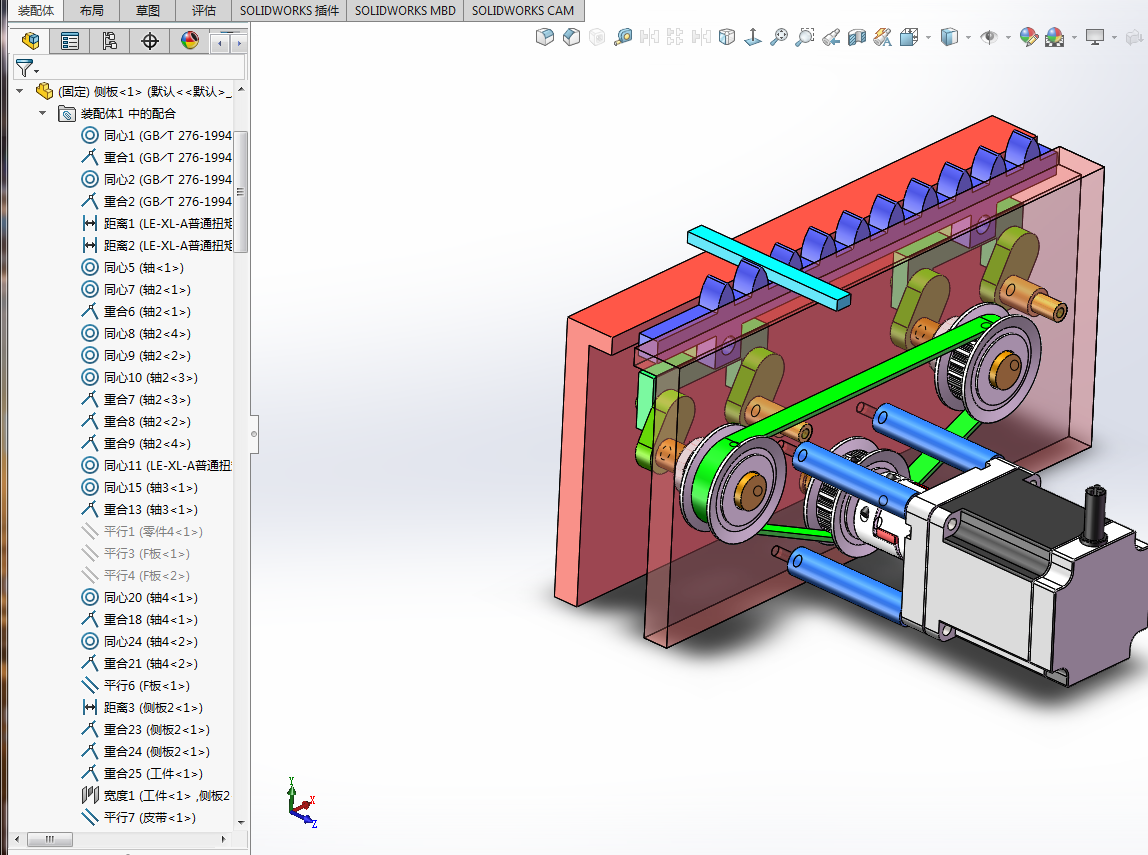
Task: Click the Edit Appearance color ball icon
Action: [1028, 37]
